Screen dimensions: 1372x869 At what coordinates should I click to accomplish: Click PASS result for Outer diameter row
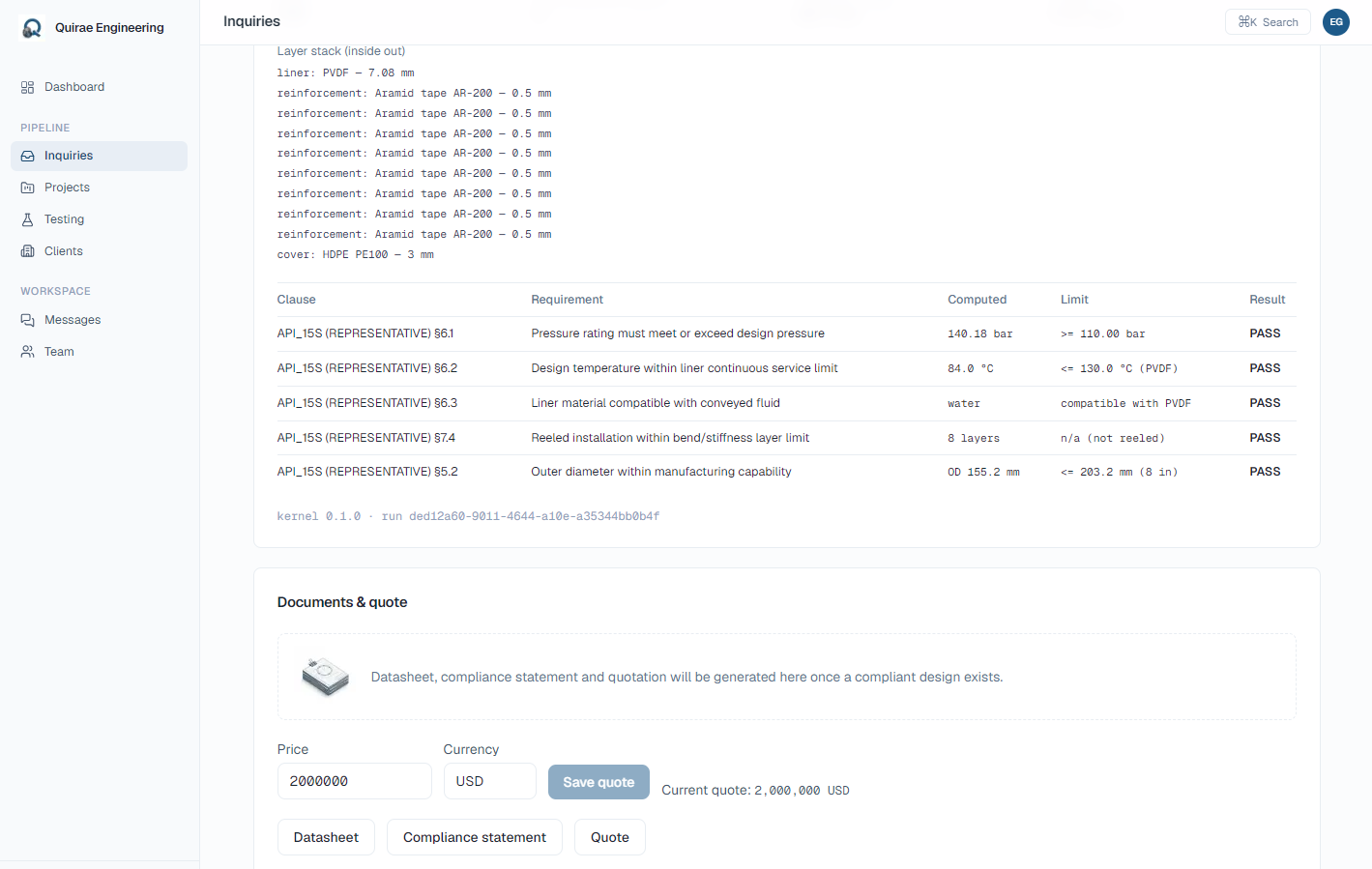[1265, 472]
